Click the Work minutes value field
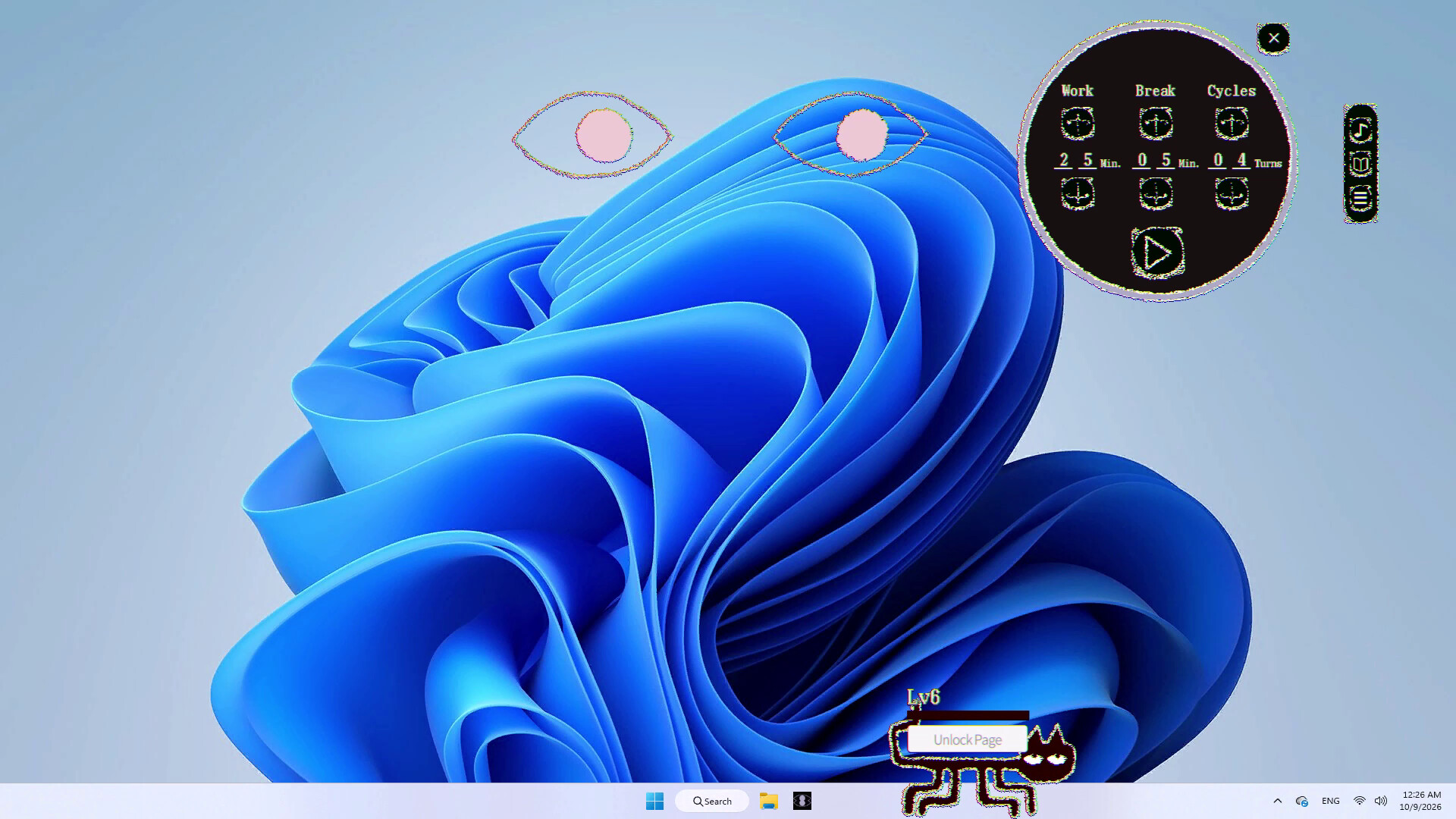The image size is (1456, 819). pos(1076,160)
